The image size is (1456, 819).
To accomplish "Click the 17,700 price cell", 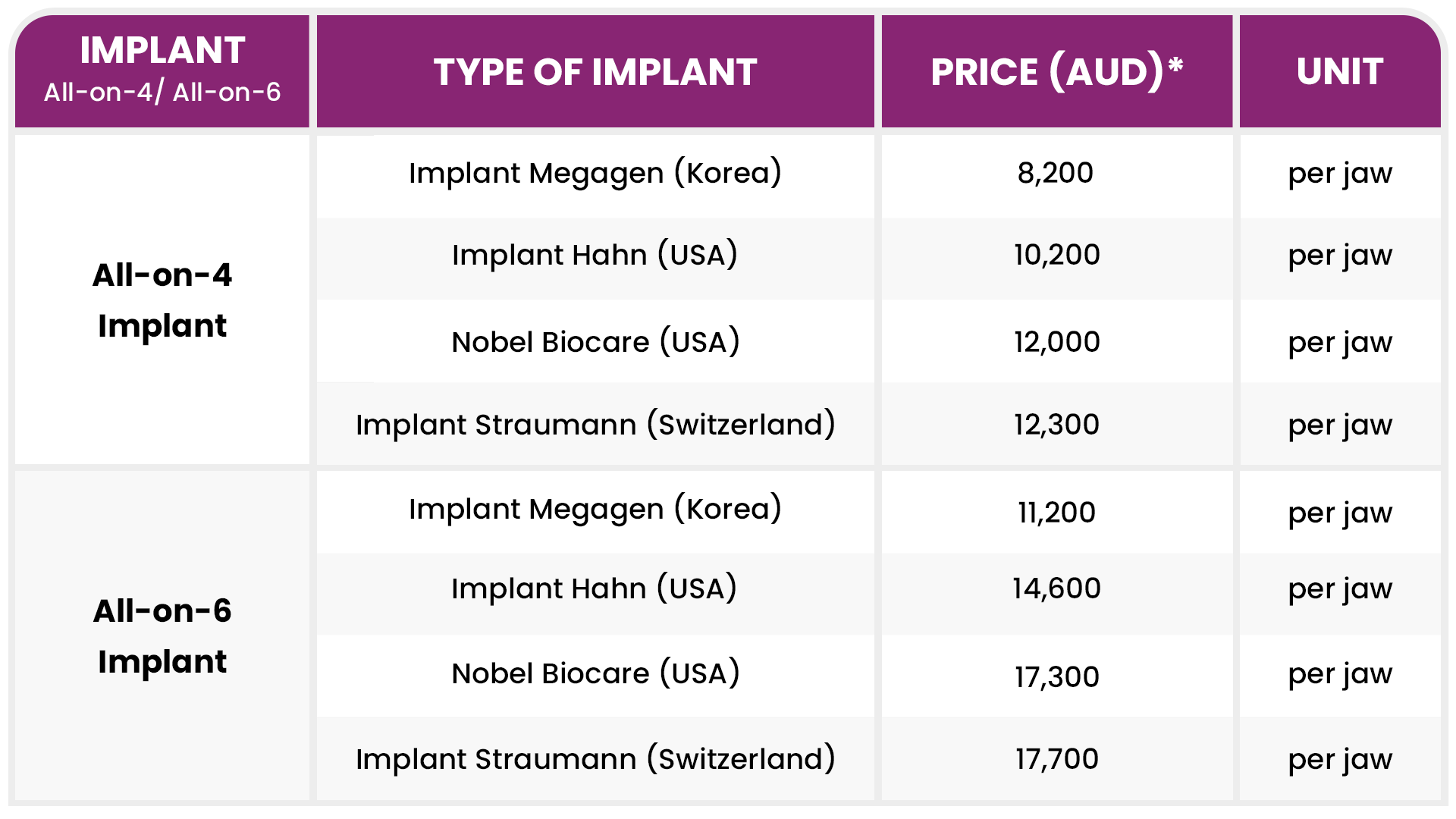I will (x=1056, y=758).
